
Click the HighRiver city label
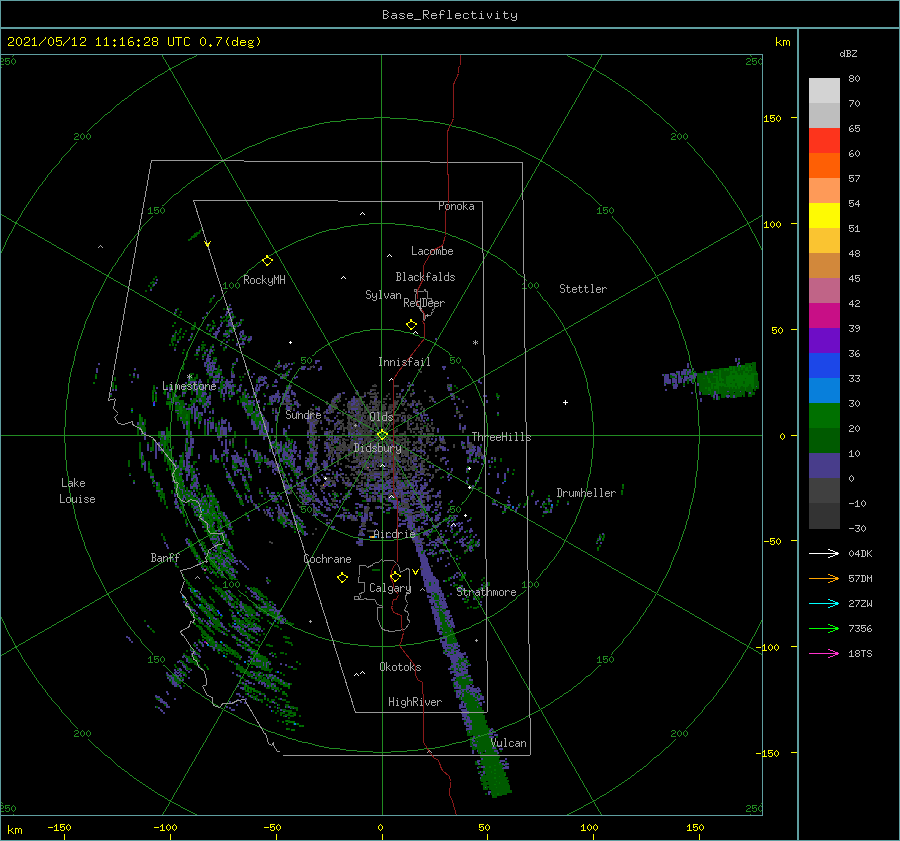click(415, 702)
